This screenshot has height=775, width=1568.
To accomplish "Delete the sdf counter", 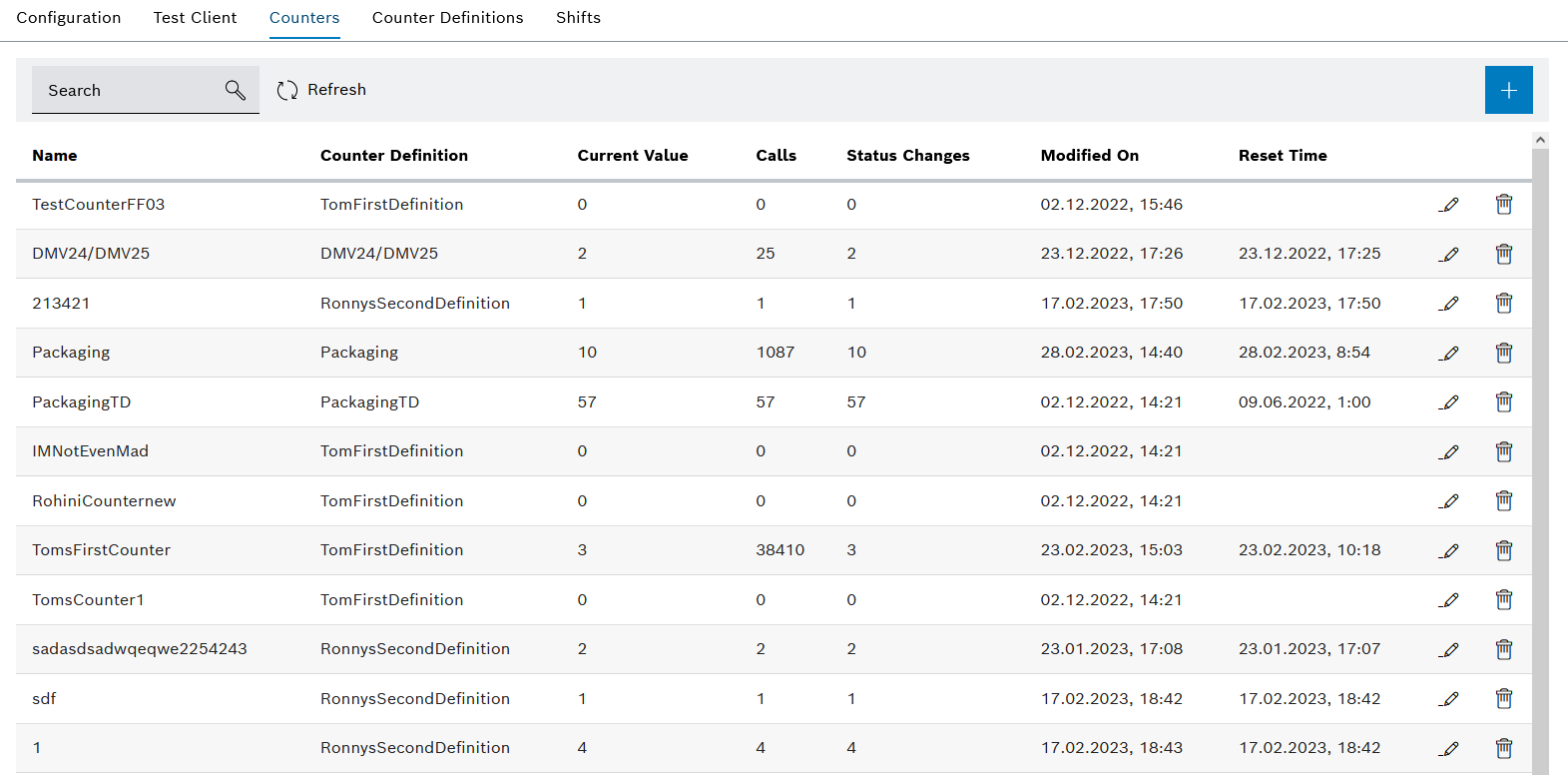I will click(x=1503, y=699).
